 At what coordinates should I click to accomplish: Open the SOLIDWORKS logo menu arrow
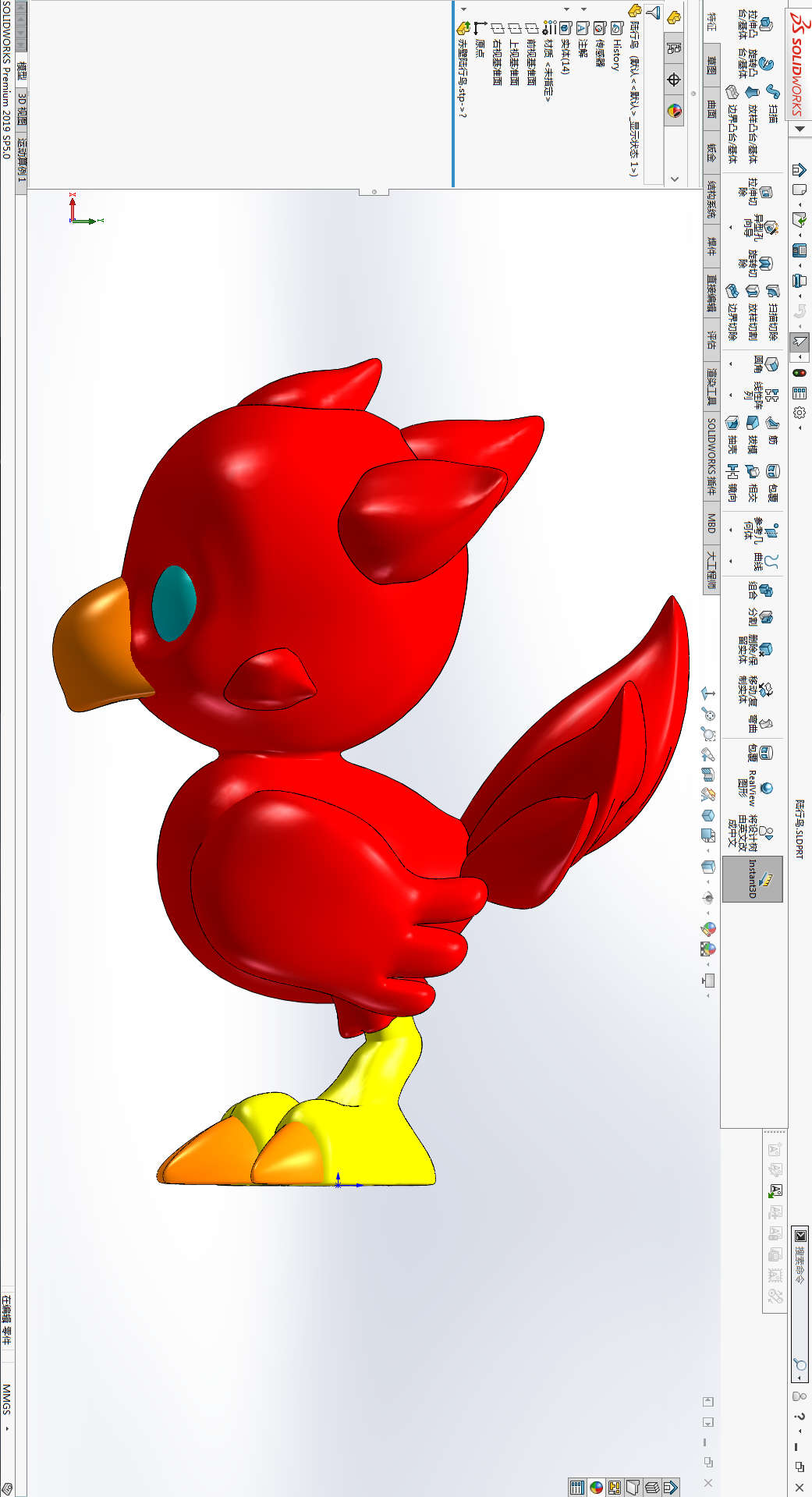pyautogui.click(x=800, y=129)
